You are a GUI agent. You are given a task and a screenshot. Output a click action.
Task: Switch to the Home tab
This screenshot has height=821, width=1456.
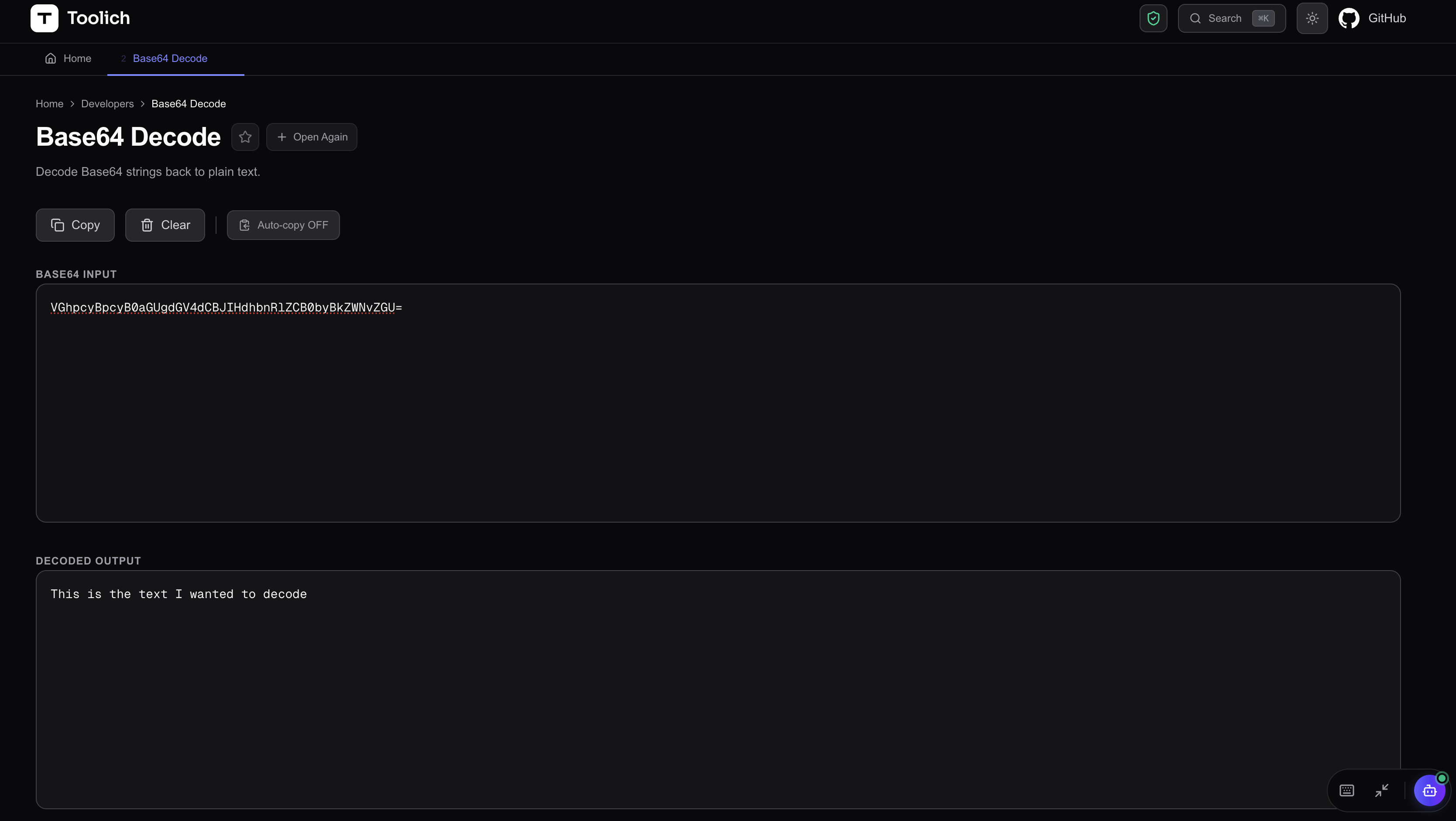(x=69, y=59)
